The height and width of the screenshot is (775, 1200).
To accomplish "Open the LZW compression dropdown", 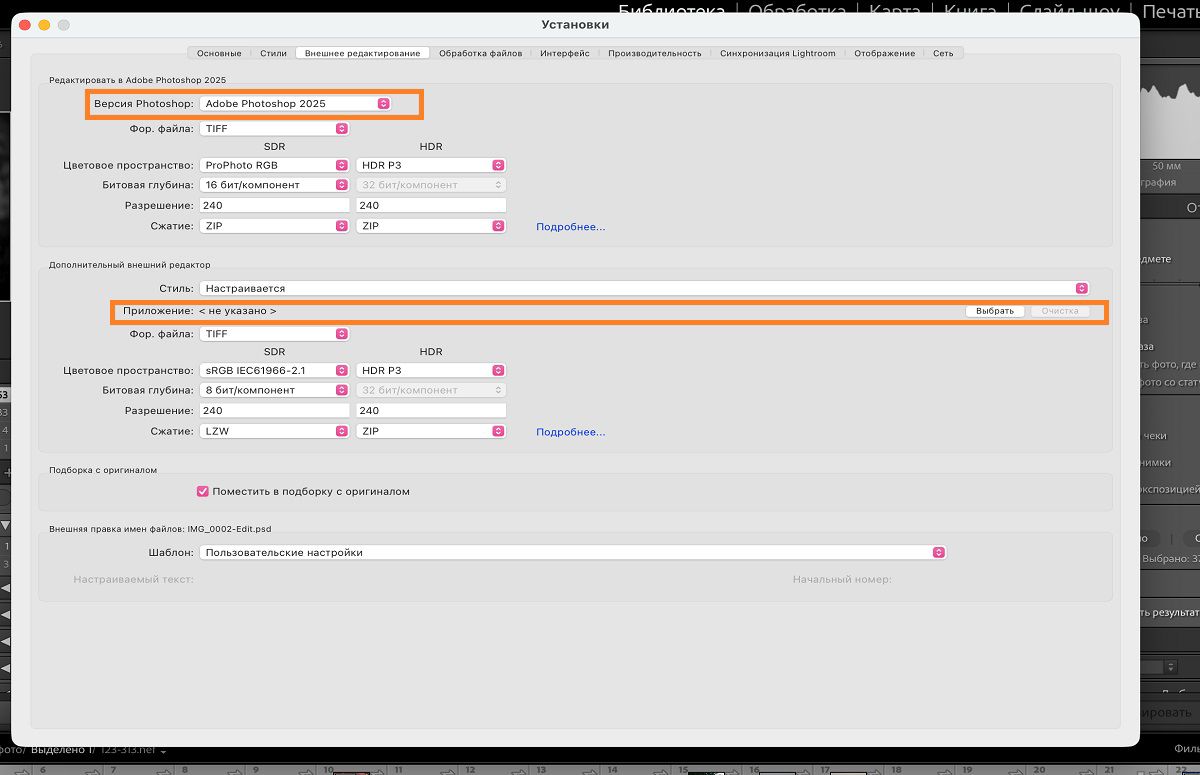I will pyautogui.click(x=274, y=431).
